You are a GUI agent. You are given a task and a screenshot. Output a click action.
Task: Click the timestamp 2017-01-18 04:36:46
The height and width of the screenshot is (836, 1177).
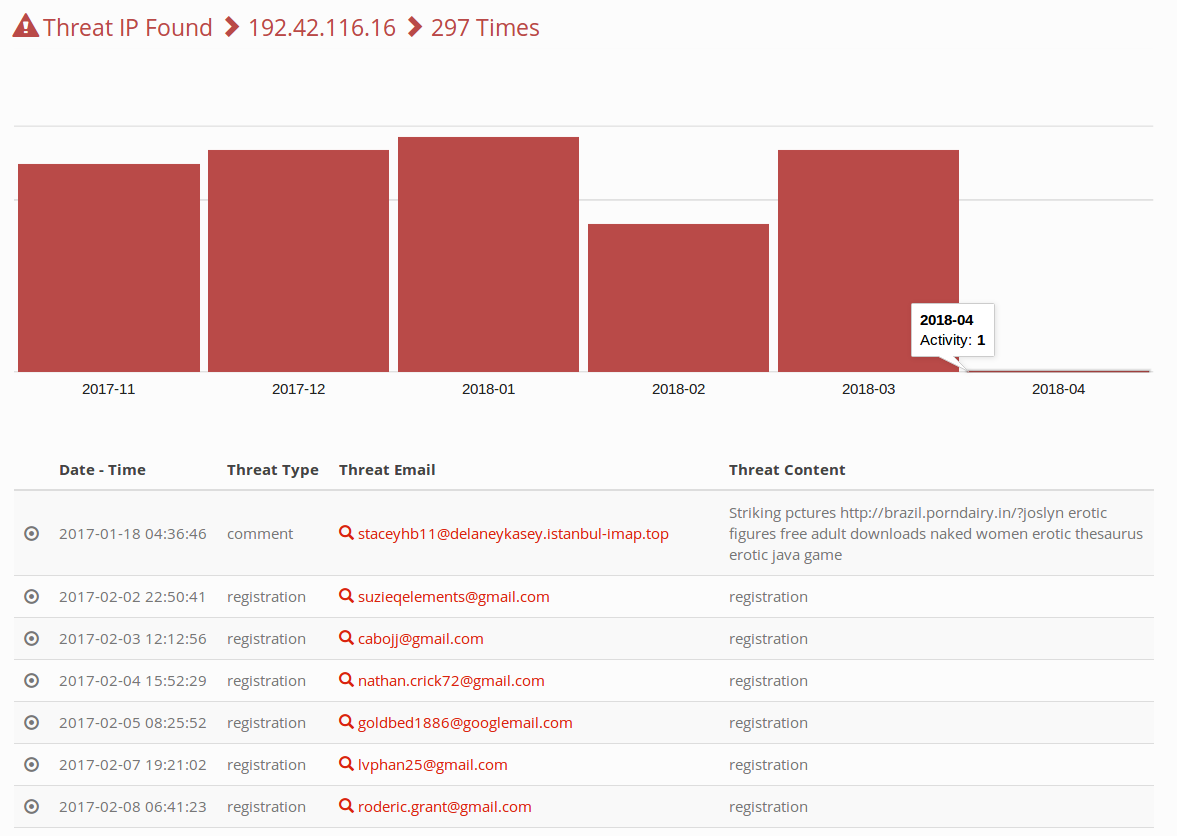click(x=133, y=534)
